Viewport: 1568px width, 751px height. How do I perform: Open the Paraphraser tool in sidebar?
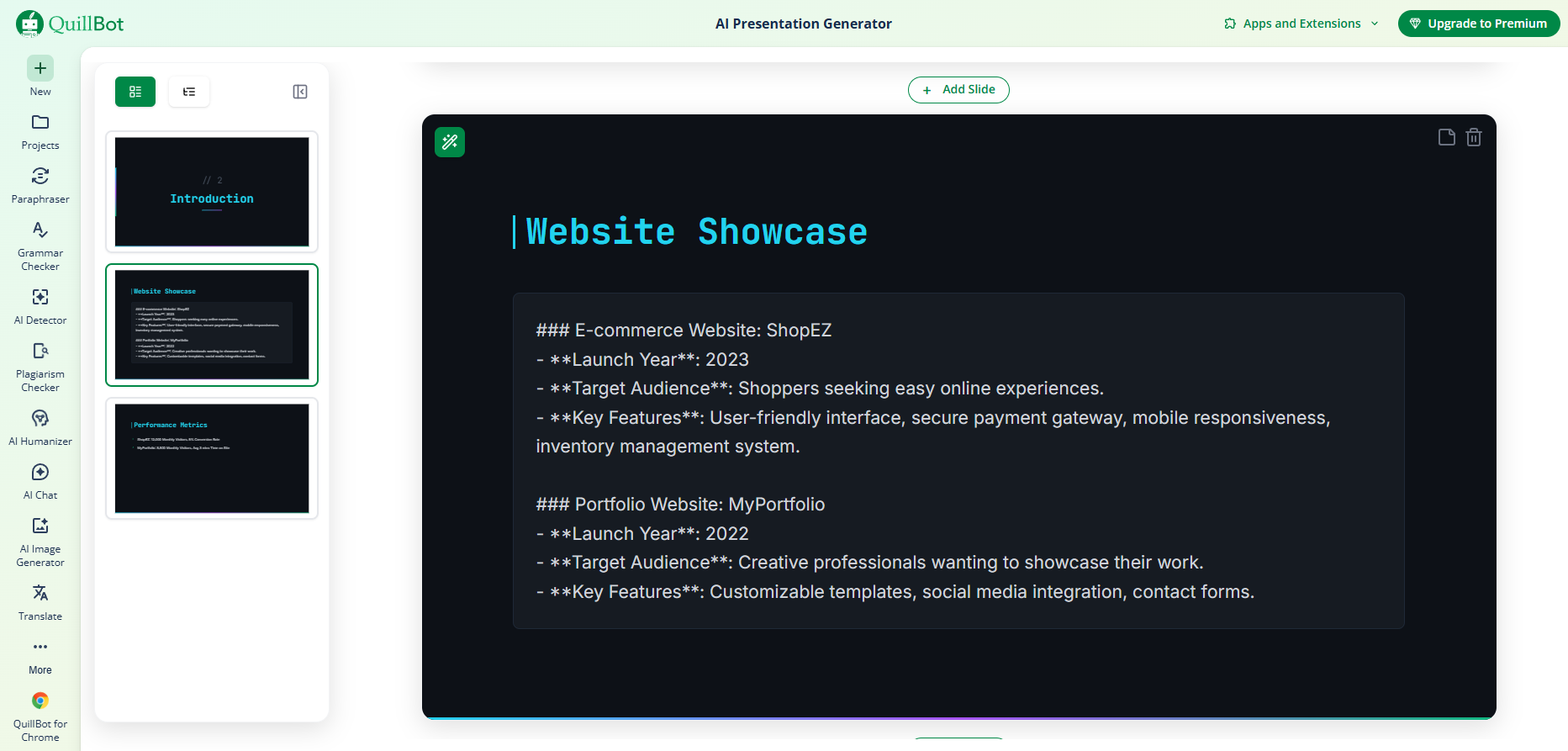[40, 185]
